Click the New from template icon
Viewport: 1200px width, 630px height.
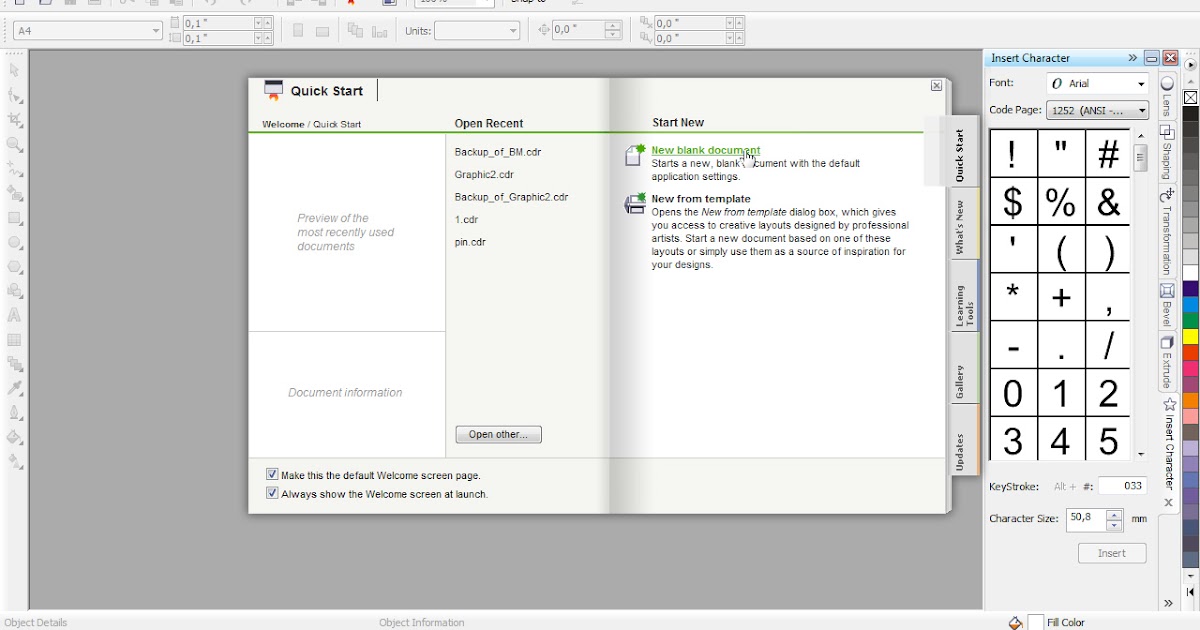635,204
